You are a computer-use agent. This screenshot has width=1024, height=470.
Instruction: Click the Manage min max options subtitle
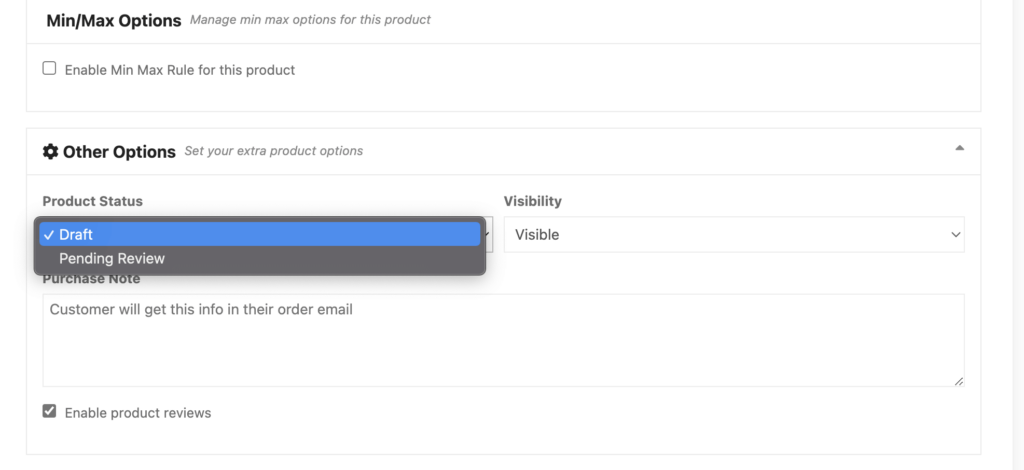point(310,20)
